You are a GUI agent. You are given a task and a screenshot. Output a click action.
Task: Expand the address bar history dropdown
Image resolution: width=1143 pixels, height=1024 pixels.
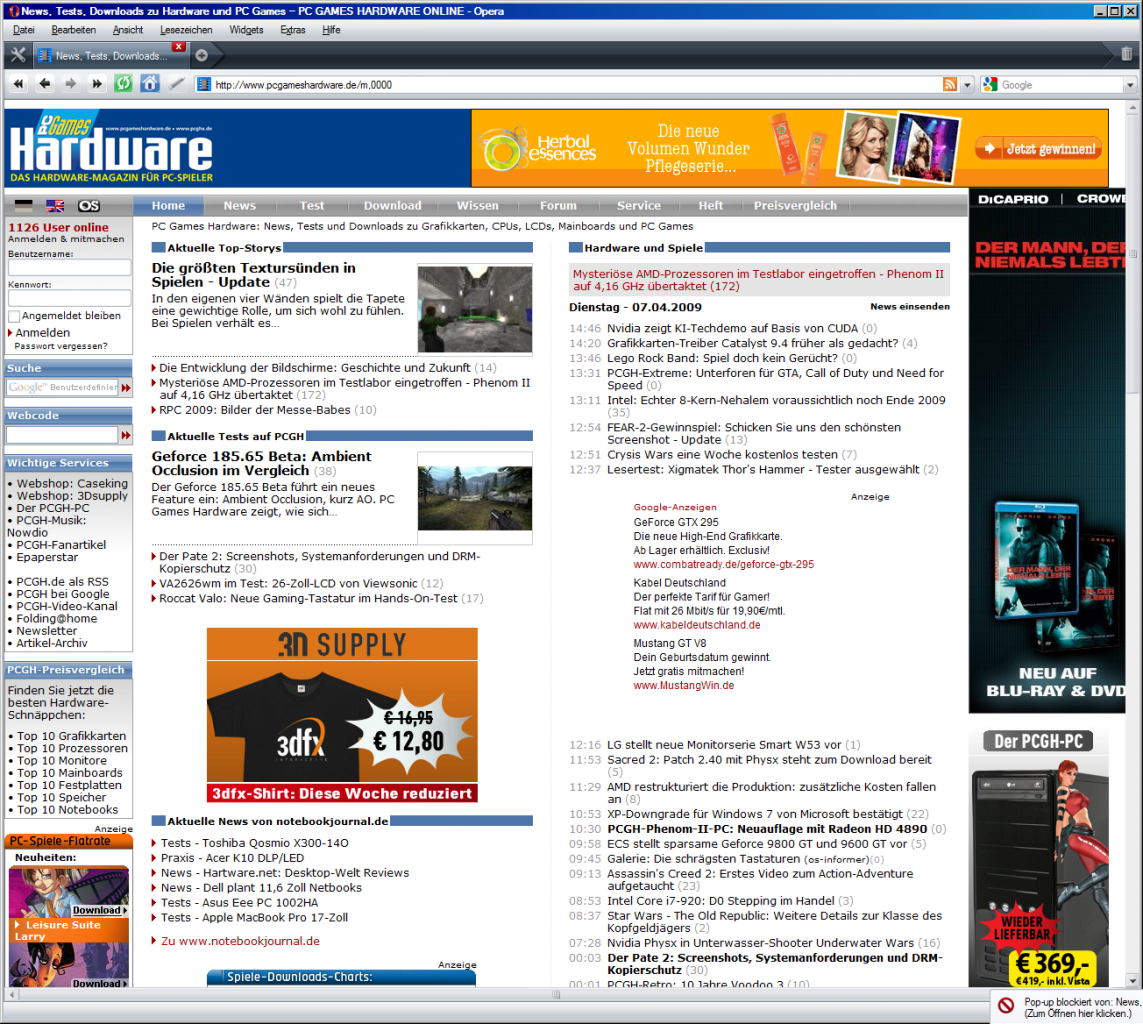click(967, 85)
